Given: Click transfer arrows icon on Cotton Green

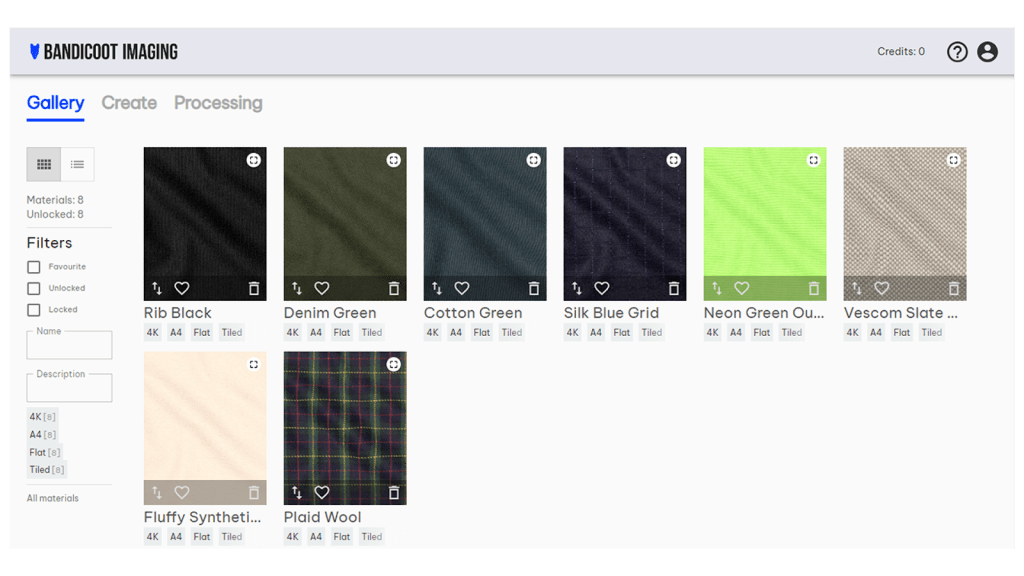Looking at the screenshot, I should coord(437,288).
